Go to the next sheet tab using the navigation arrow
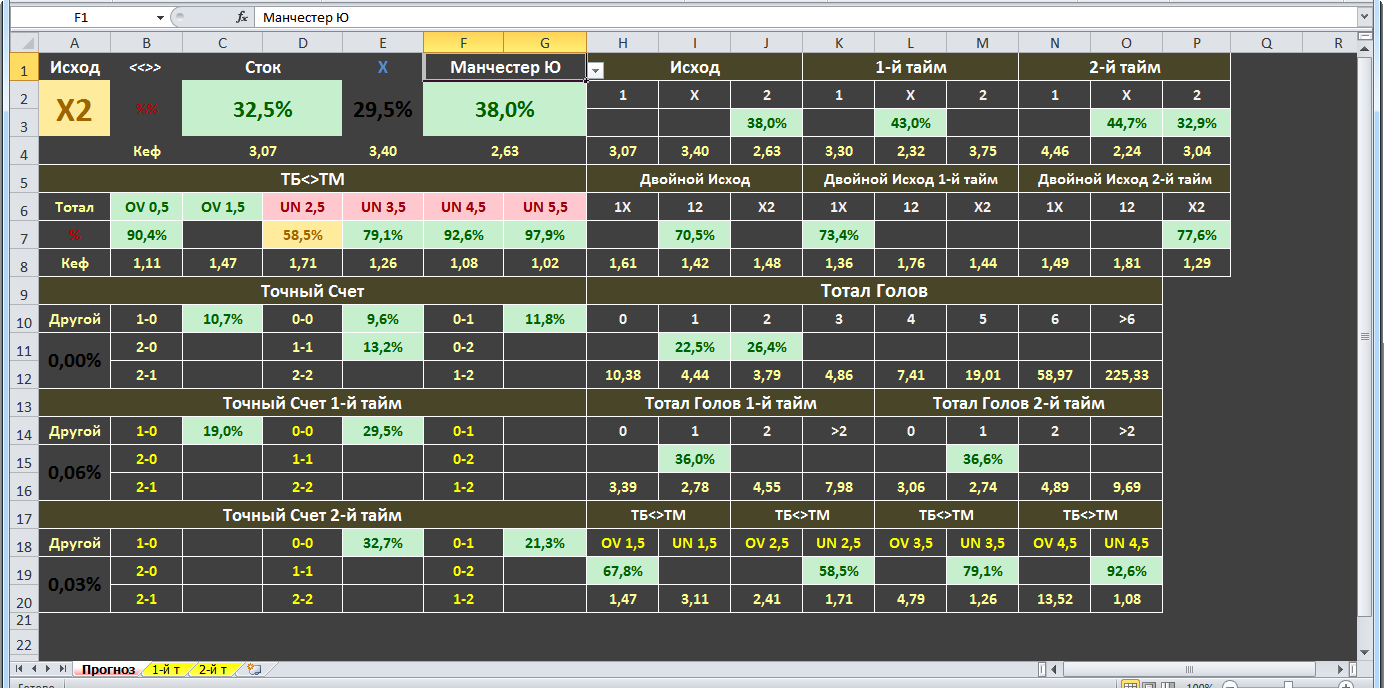This screenshot has height=688, width=1384. (47, 668)
